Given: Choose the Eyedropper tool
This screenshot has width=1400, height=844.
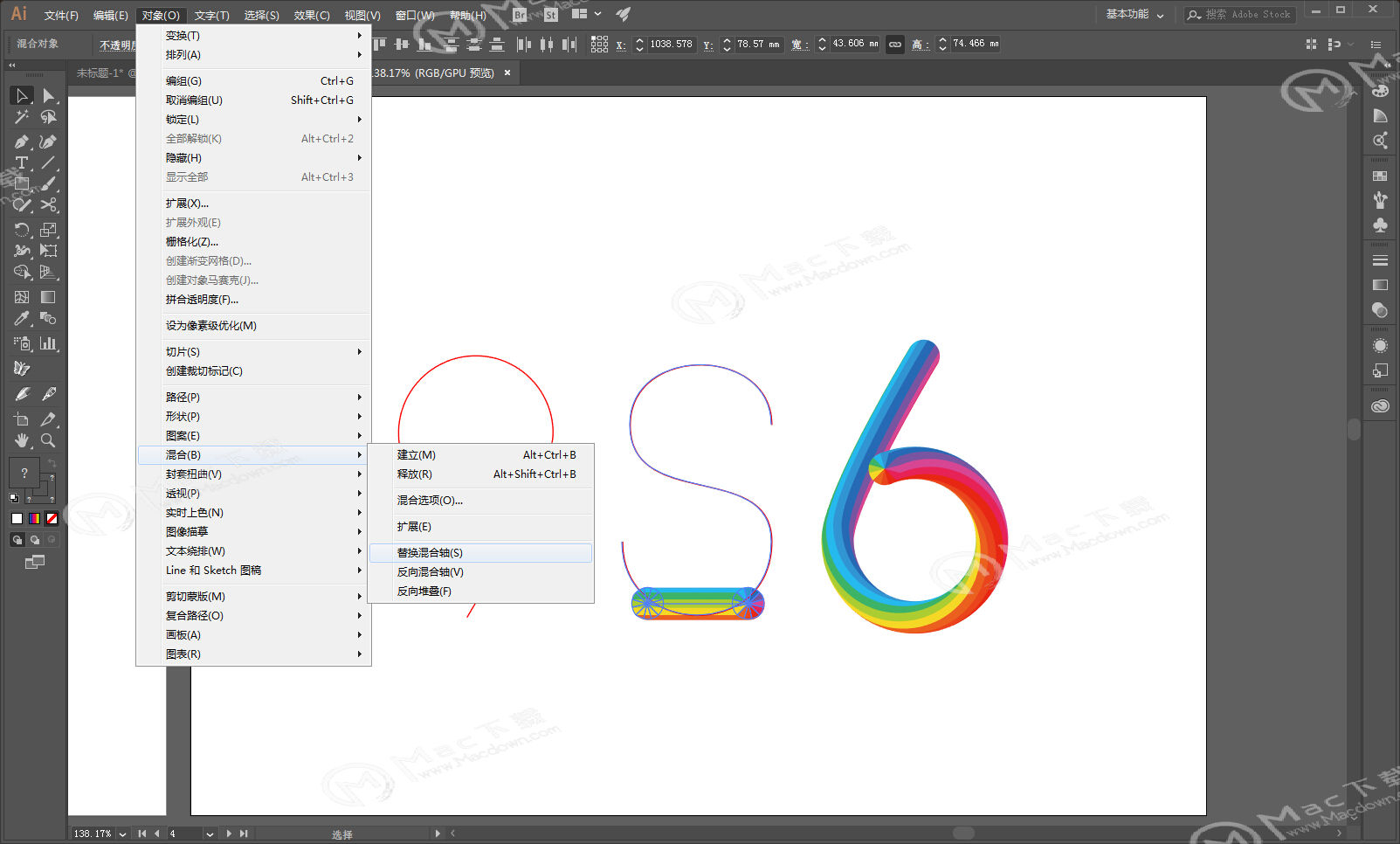Looking at the screenshot, I should click(22, 319).
